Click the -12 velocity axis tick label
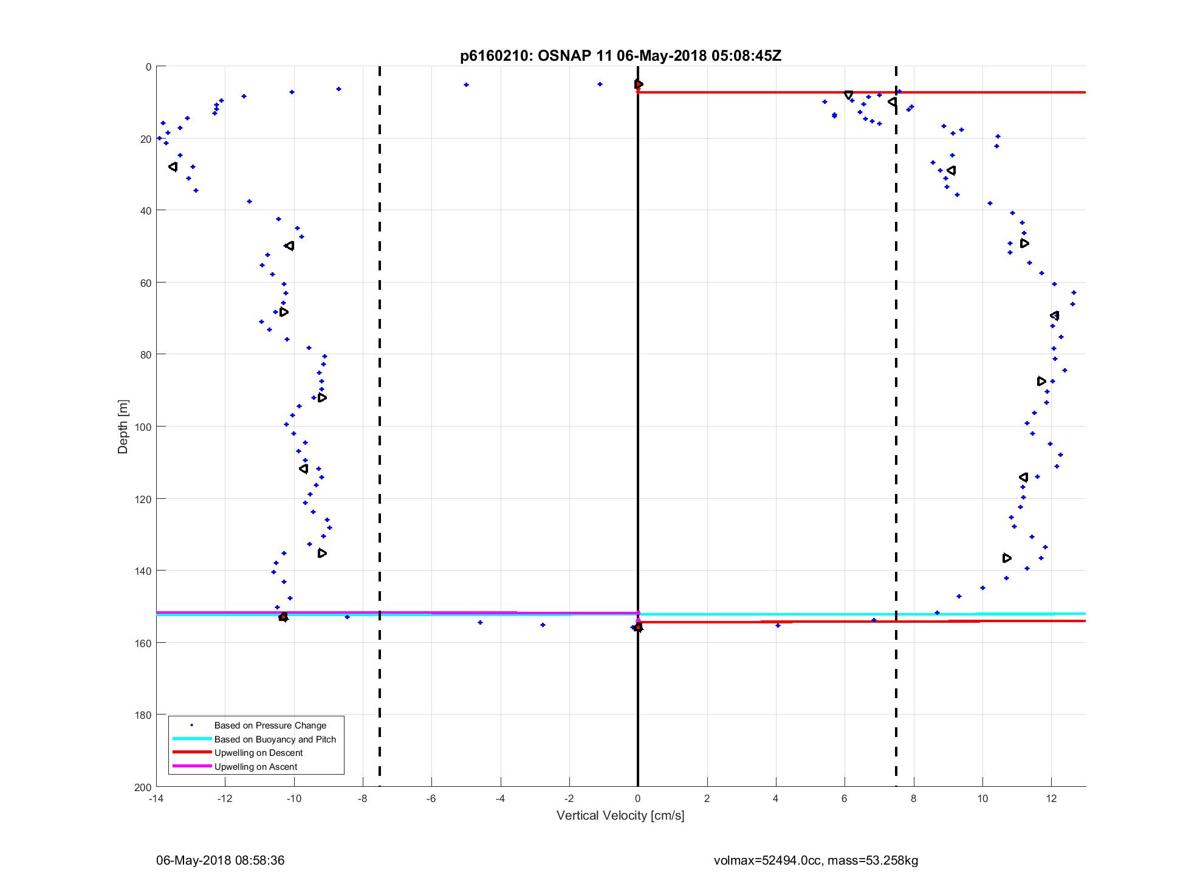1200x885 pixels. 225,800
